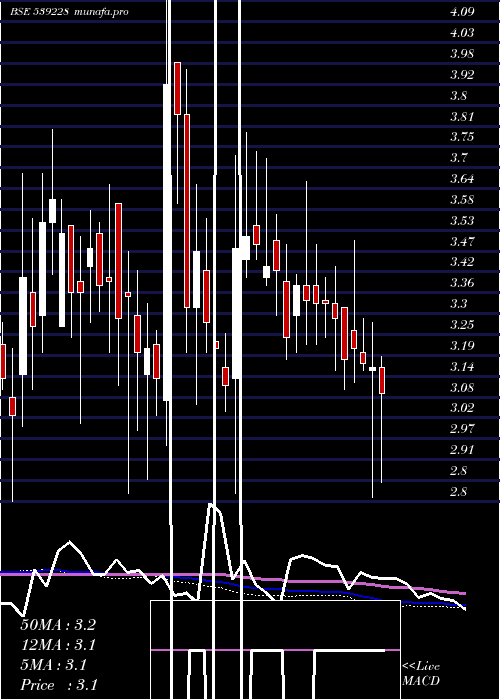Click the <<Live MACD label
Image resolution: width=500 pixels, height=700 pixels.
(421, 674)
